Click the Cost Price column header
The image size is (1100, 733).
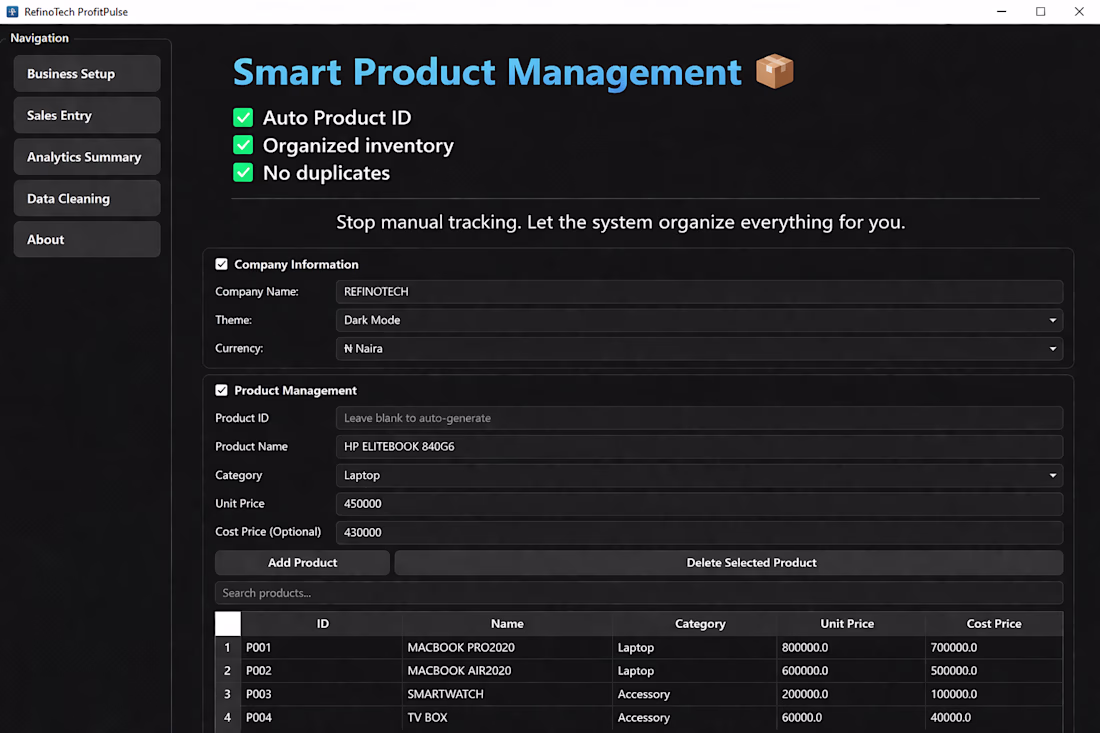point(993,624)
